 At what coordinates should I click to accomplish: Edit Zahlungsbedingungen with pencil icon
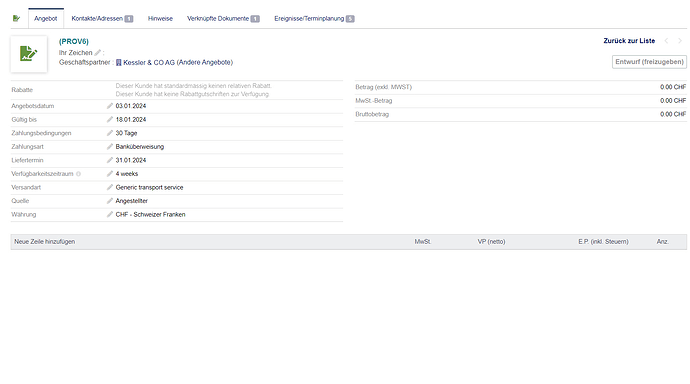(110, 133)
